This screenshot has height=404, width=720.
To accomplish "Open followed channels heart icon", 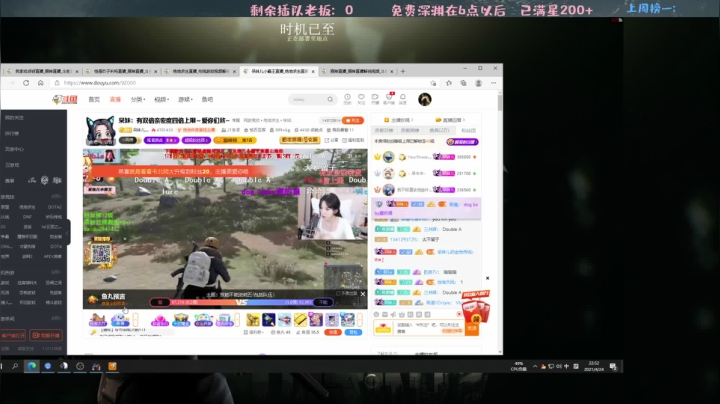I will (361, 99).
